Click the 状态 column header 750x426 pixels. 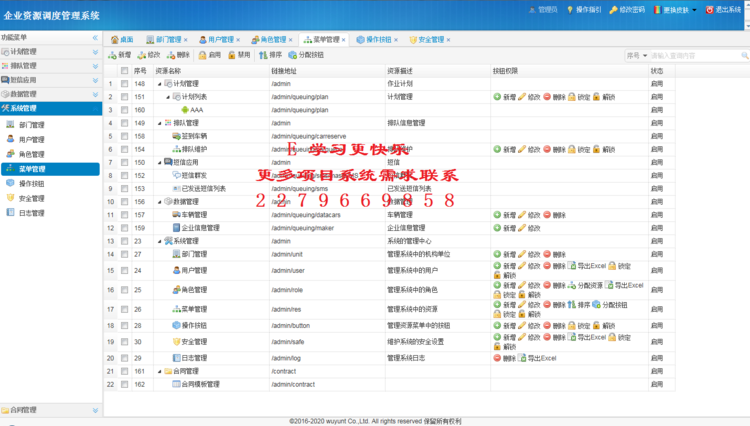pos(662,71)
